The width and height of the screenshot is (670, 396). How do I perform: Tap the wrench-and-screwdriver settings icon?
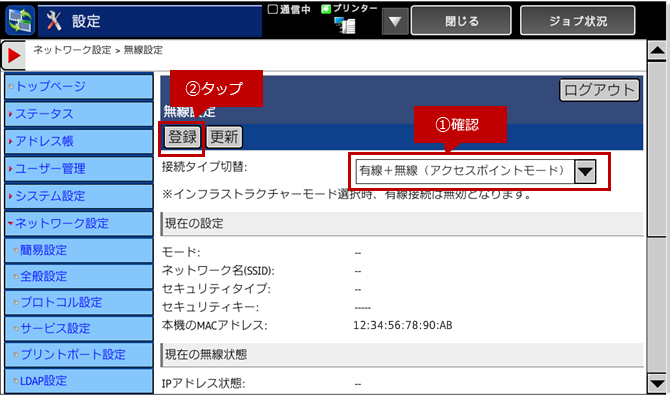coord(54,21)
